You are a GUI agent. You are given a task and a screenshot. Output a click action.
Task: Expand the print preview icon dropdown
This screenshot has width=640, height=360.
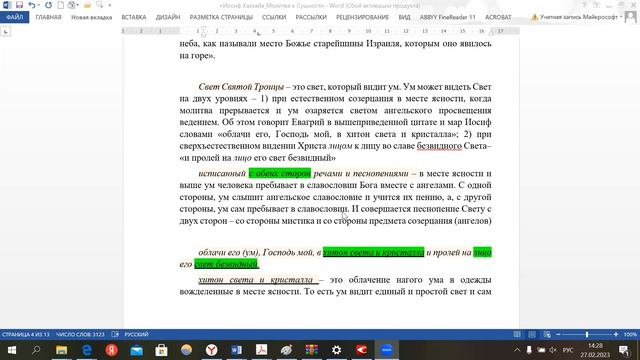click(x=78, y=5)
